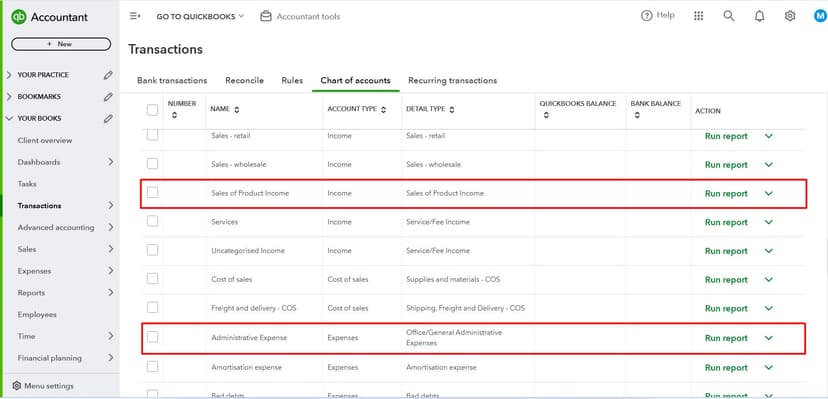Image resolution: width=828 pixels, height=399 pixels.
Task: Open Reports in the sidebar
Action: click(x=31, y=293)
